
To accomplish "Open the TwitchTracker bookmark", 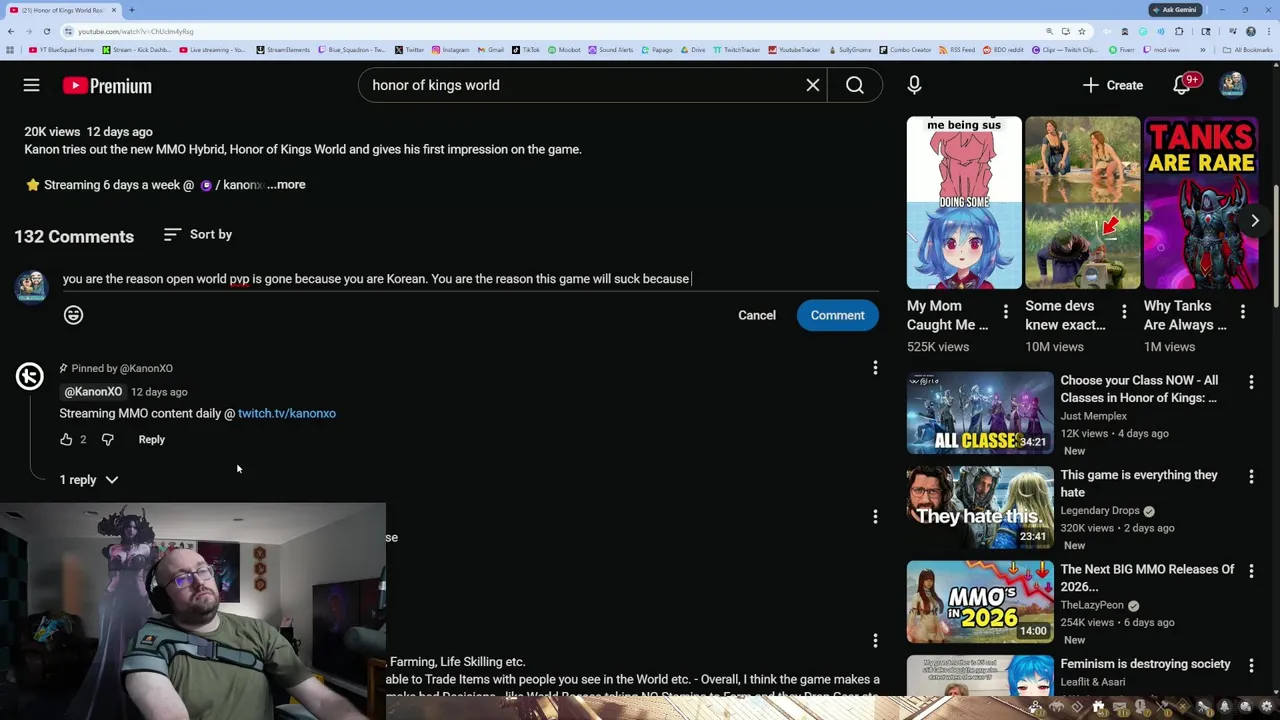I will click(736, 49).
